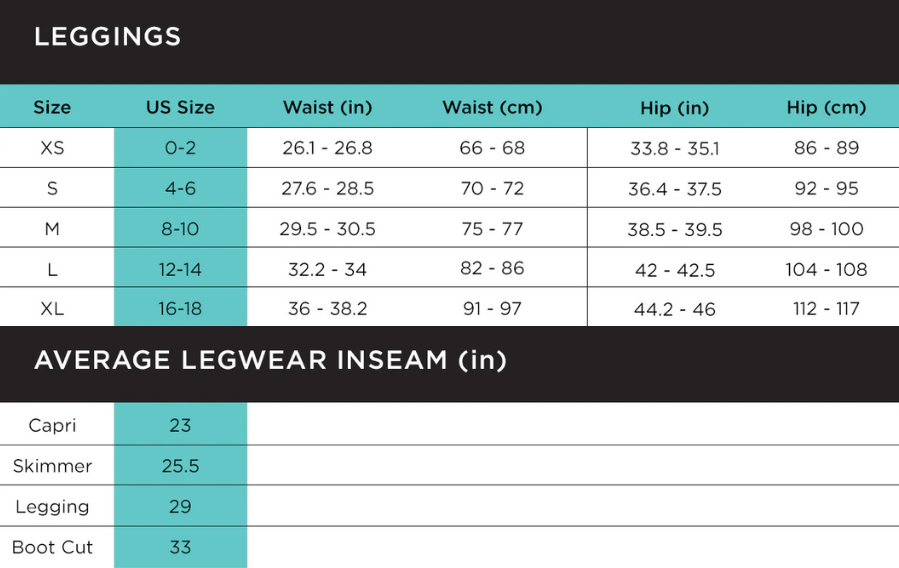Select hip value 38.5 - 39.5
899x568 pixels.
pos(674,229)
